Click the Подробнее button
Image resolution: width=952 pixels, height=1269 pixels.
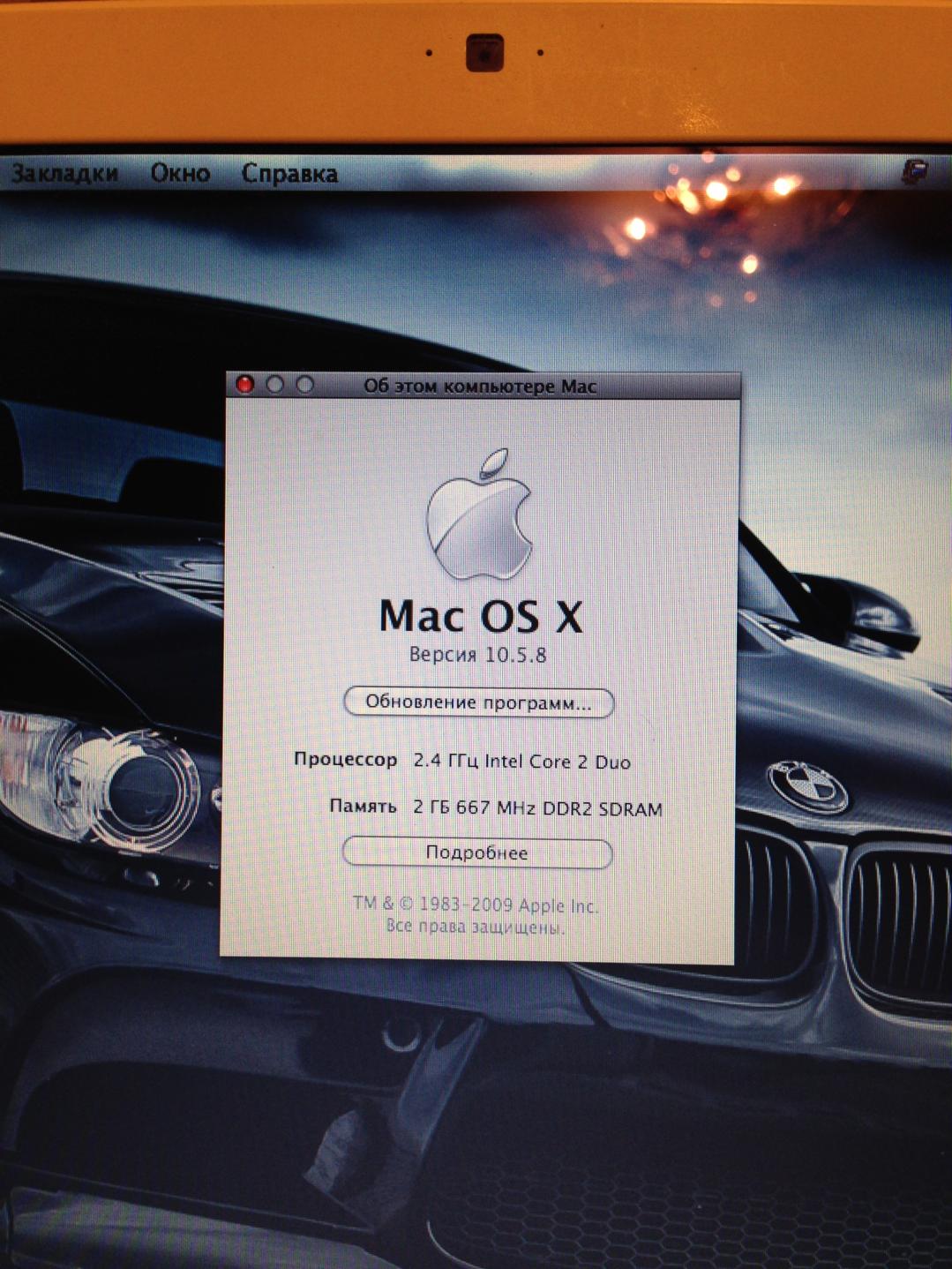[x=476, y=853]
